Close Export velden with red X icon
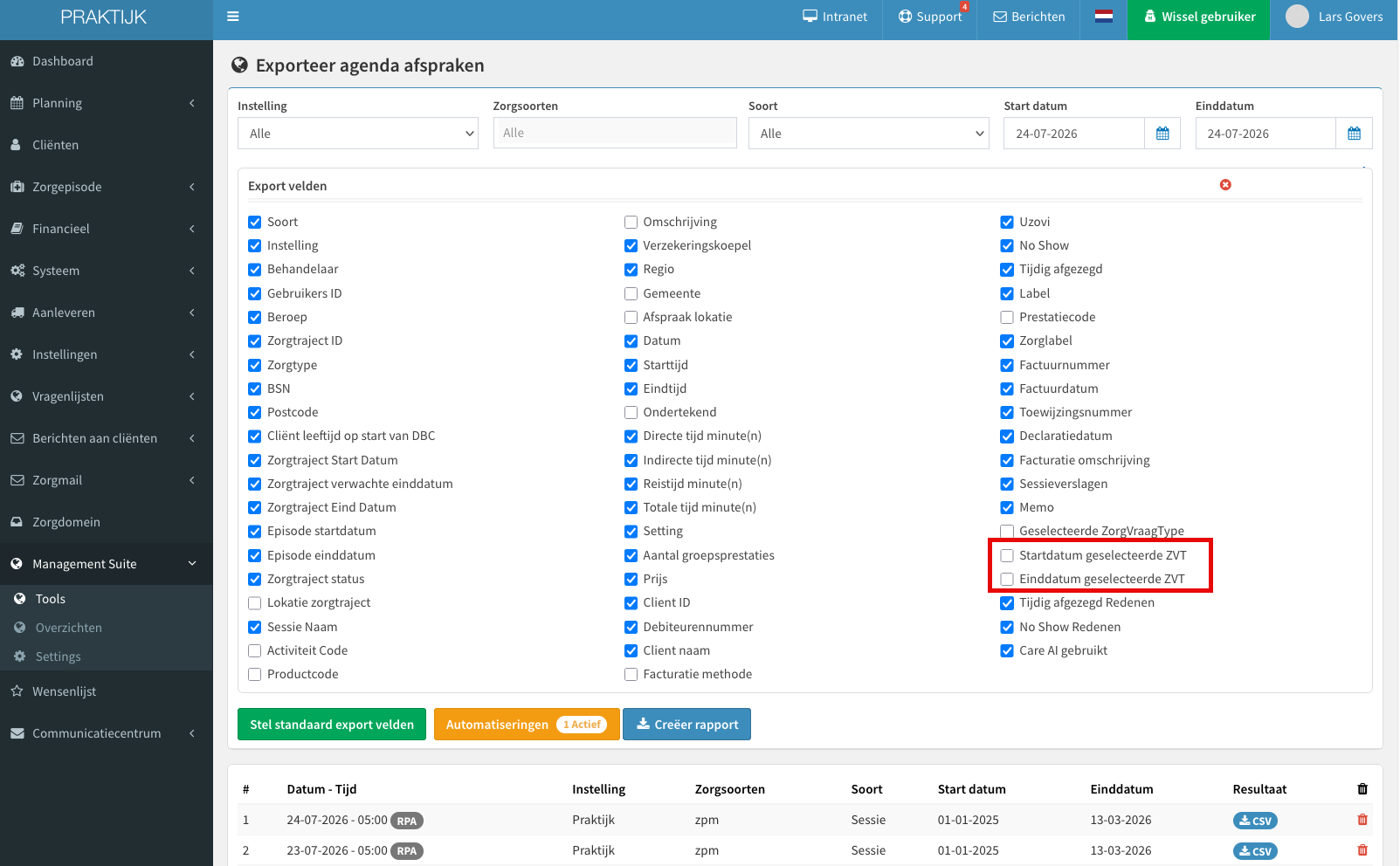1400x866 pixels. point(1225,185)
